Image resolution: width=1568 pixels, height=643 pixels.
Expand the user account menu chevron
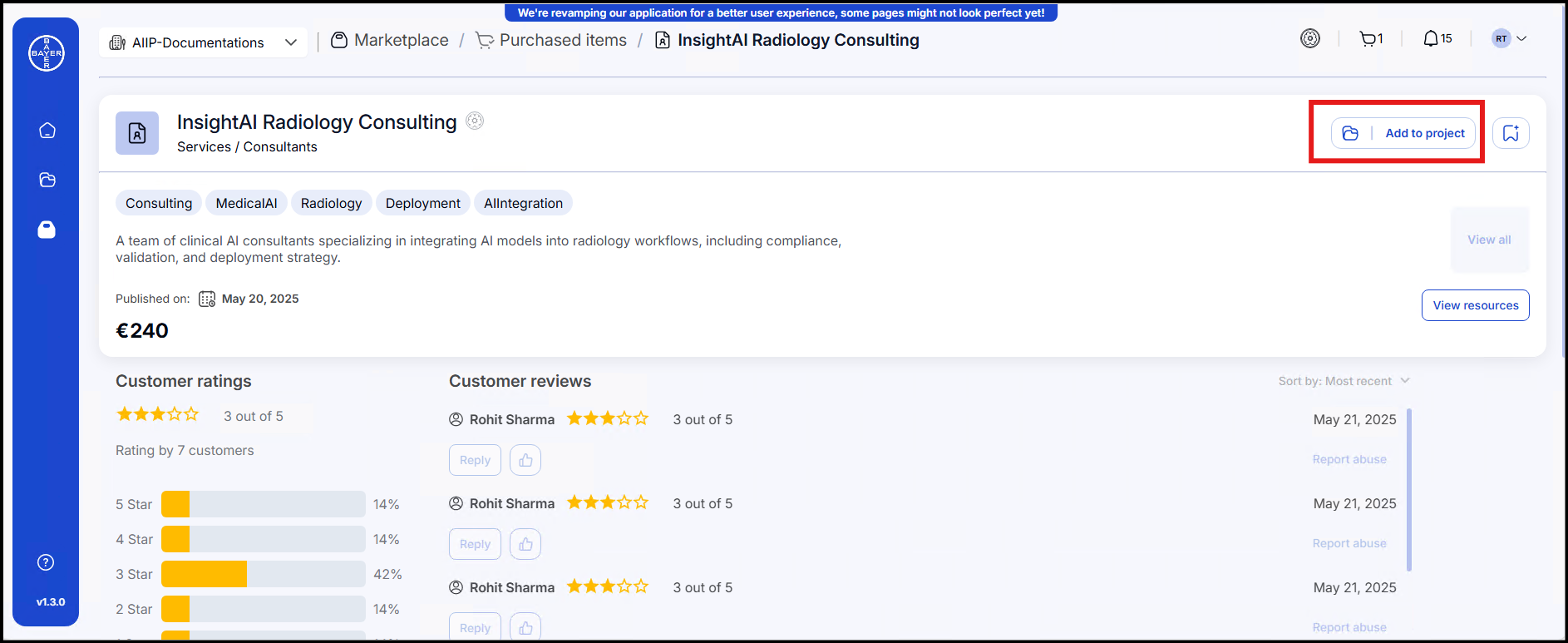click(x=1521, y=38)
